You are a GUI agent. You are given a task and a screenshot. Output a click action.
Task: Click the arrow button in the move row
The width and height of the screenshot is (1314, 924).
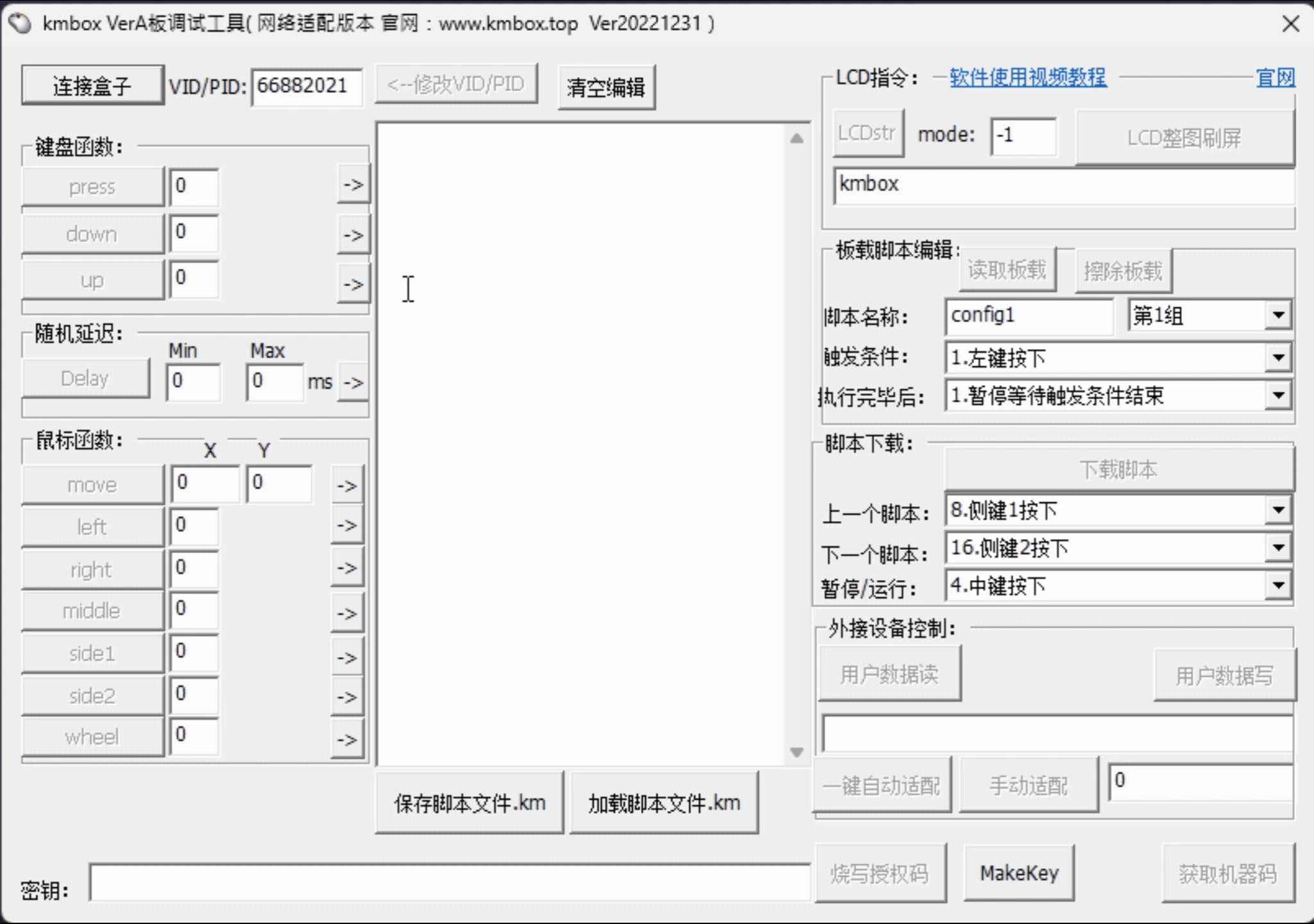coord(347,486)
